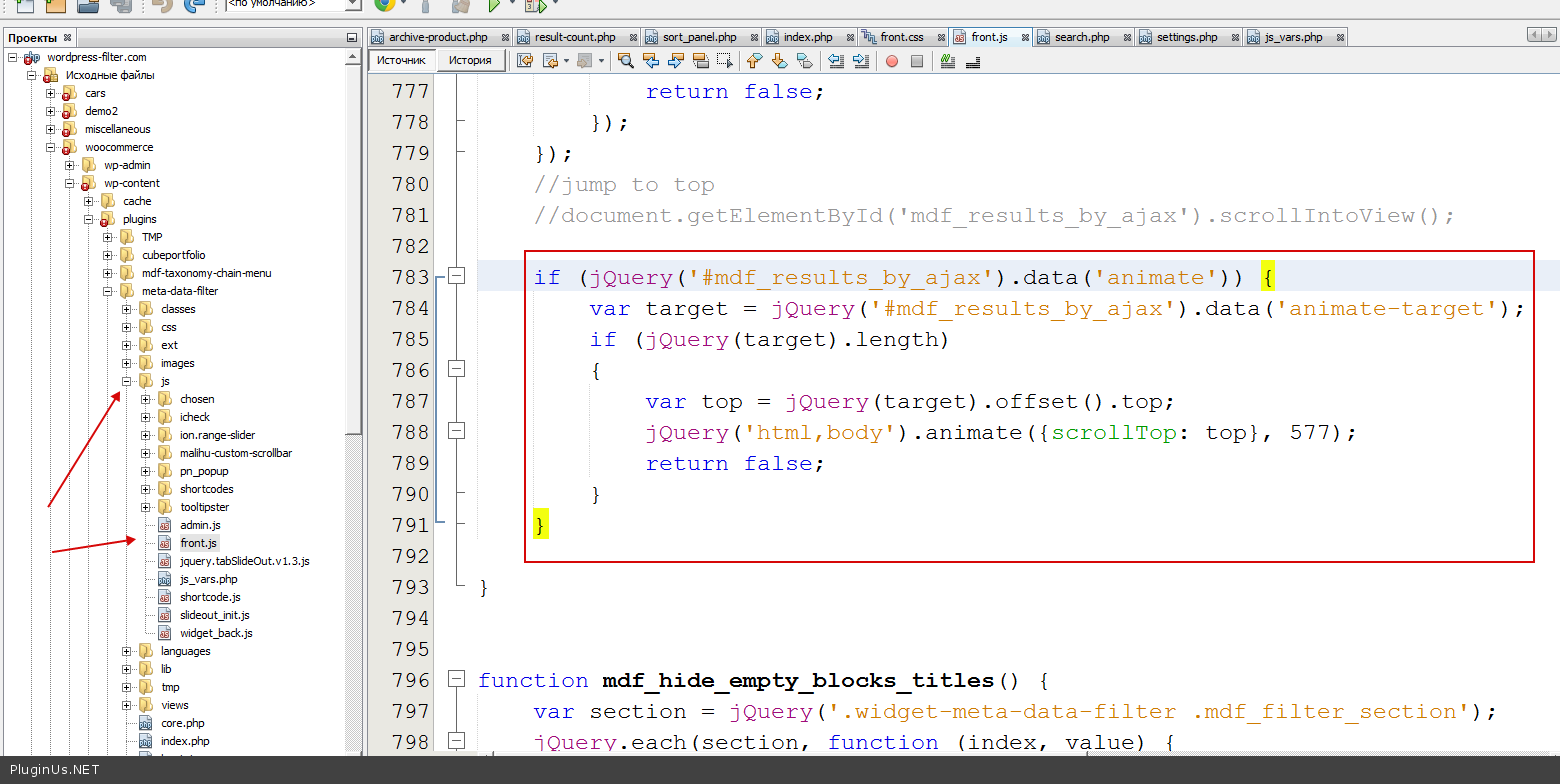The height and width of the screenshot is (784, 1560).
Task: Click the Save All icon in the top toolbar
Action: [x=121, y=5]
